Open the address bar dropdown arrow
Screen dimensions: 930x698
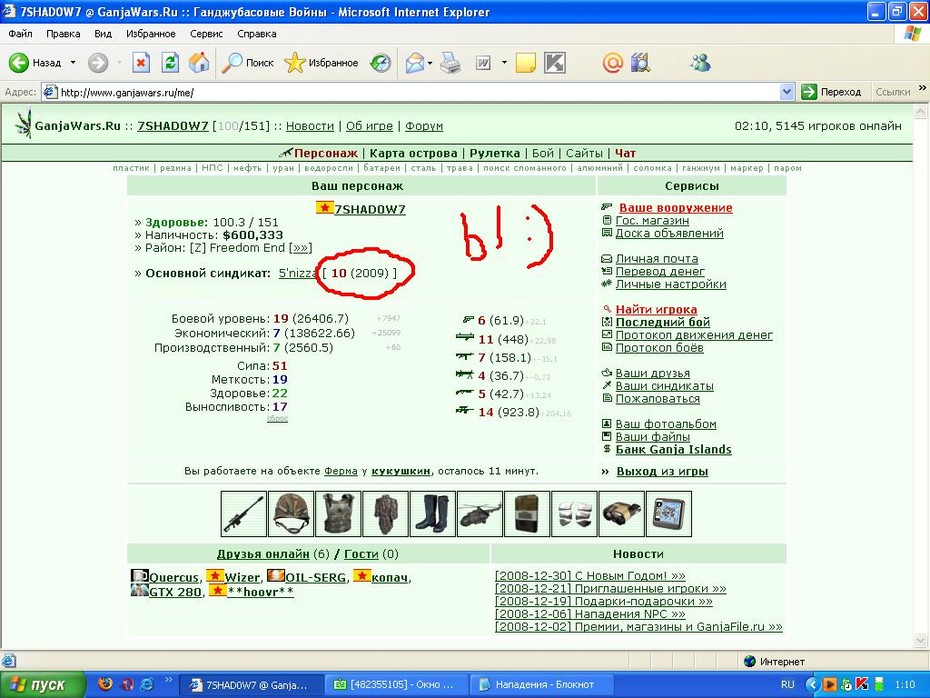[786, 92]
